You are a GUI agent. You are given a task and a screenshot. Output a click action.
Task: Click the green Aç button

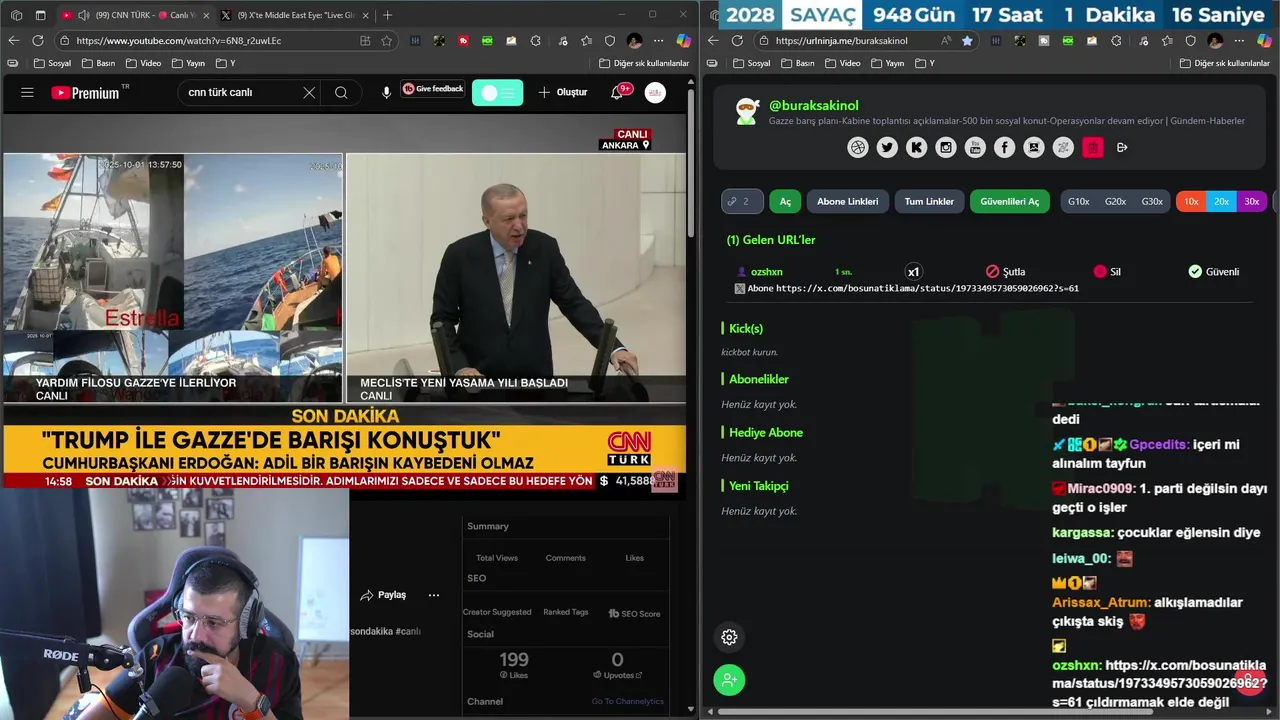click(x=785, y=201)
